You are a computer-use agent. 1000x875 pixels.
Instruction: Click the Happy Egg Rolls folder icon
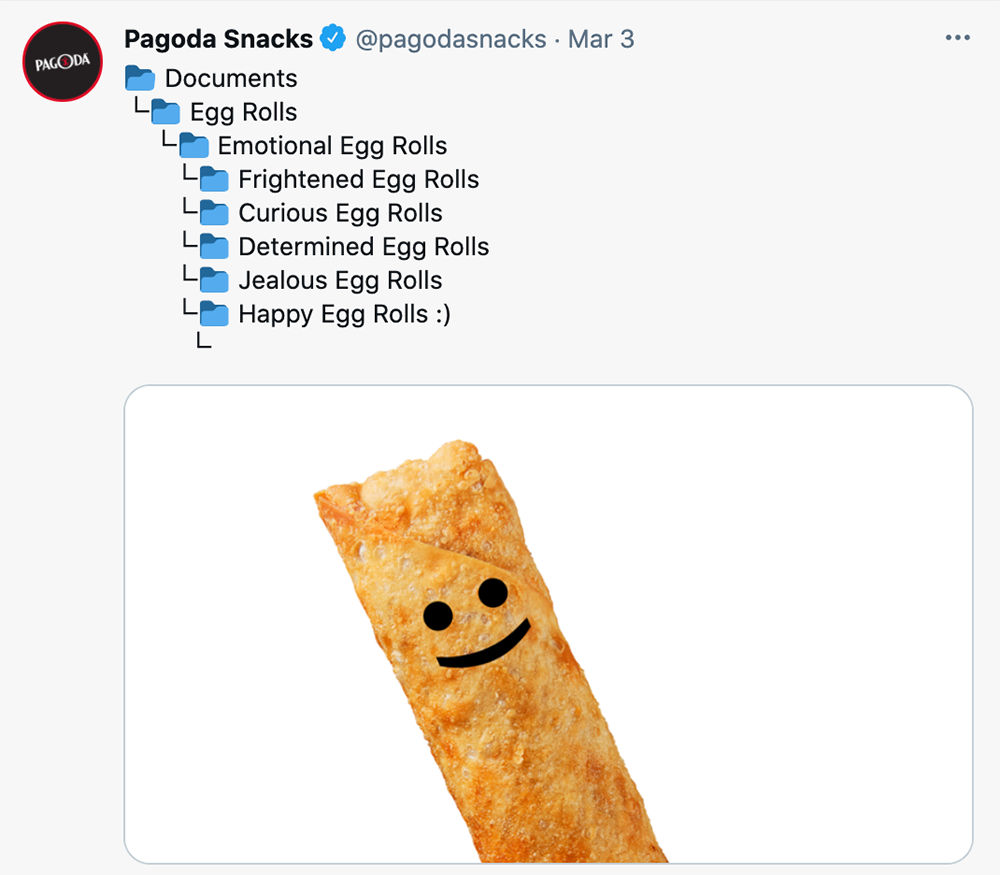[214, 315]
